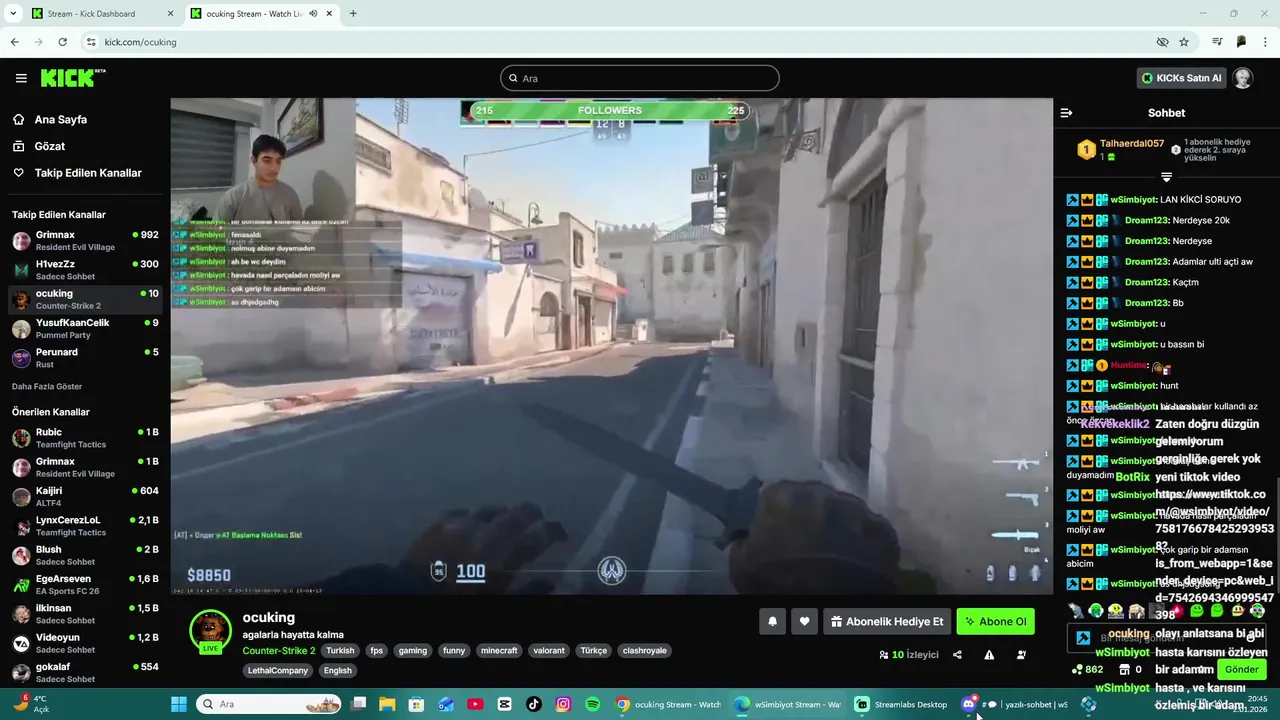Screen dimensions: 1280x720
Task: Open Rubic recommended channel
Action: [x=85, y=438]
